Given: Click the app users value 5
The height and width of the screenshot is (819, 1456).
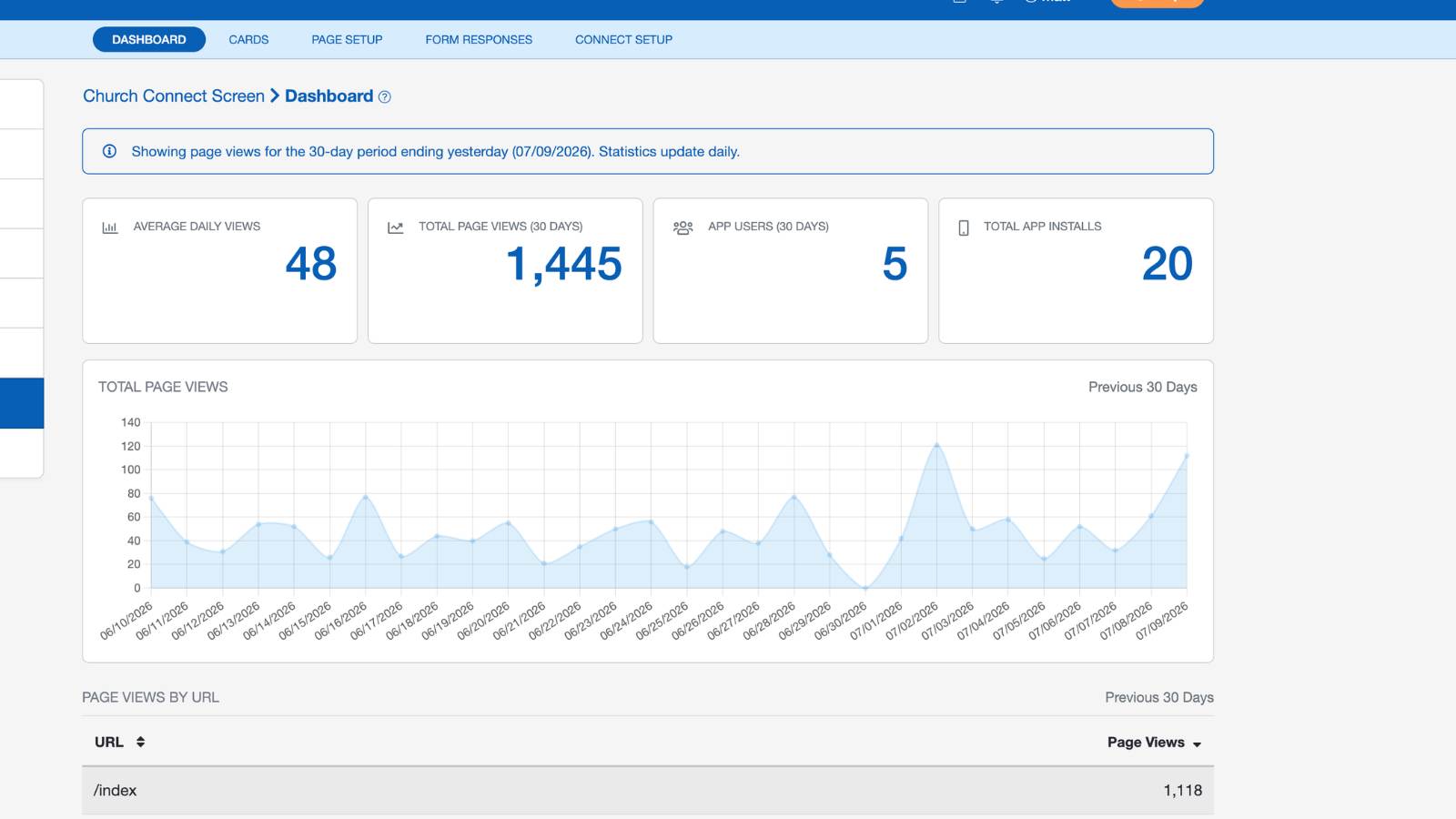Looking at the screenshot, I should coord(895,264).
